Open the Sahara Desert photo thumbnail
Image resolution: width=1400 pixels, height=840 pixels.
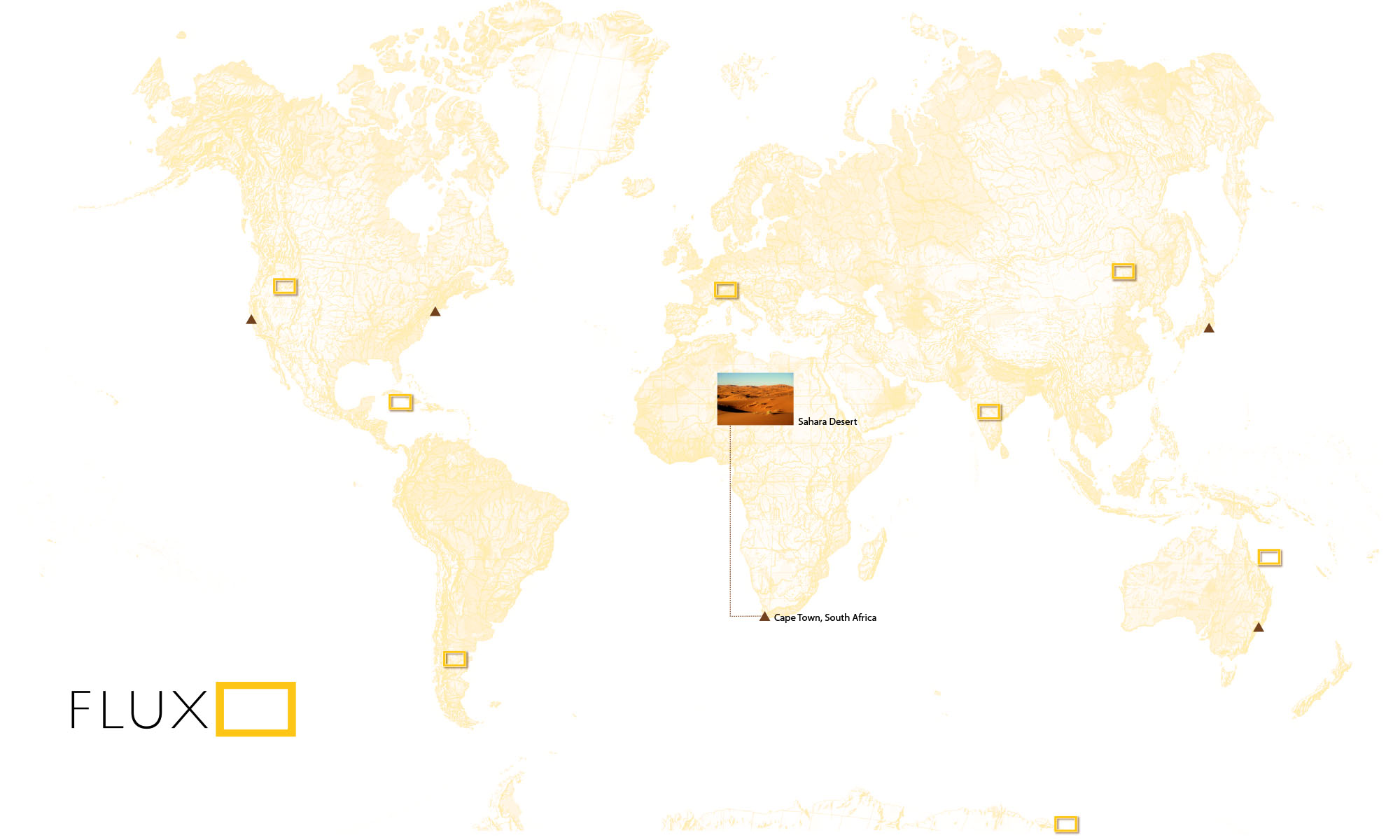[x=755, y=399]
